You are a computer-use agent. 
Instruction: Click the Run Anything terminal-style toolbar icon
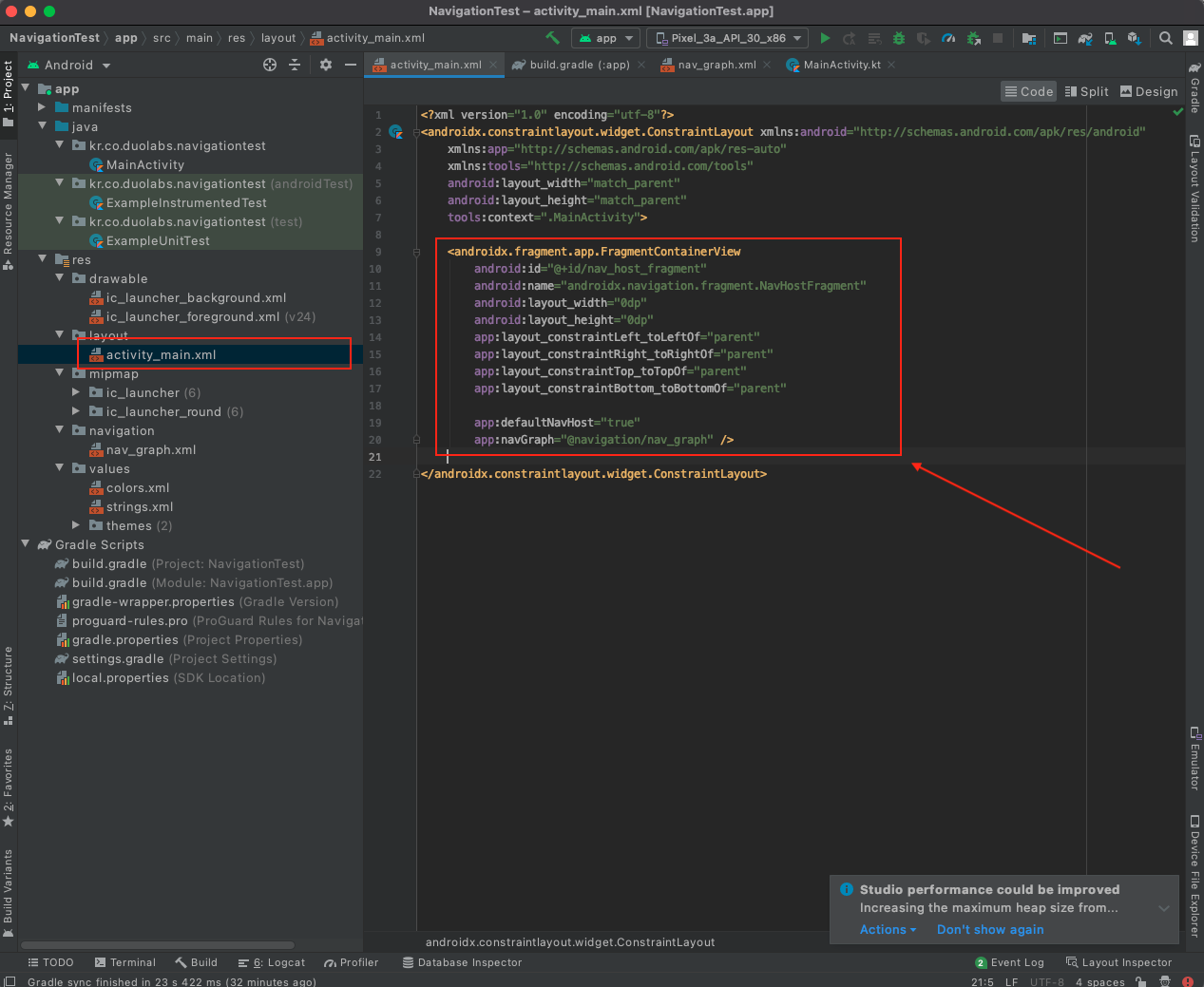pyautogui.click(x=1061, y=38)
